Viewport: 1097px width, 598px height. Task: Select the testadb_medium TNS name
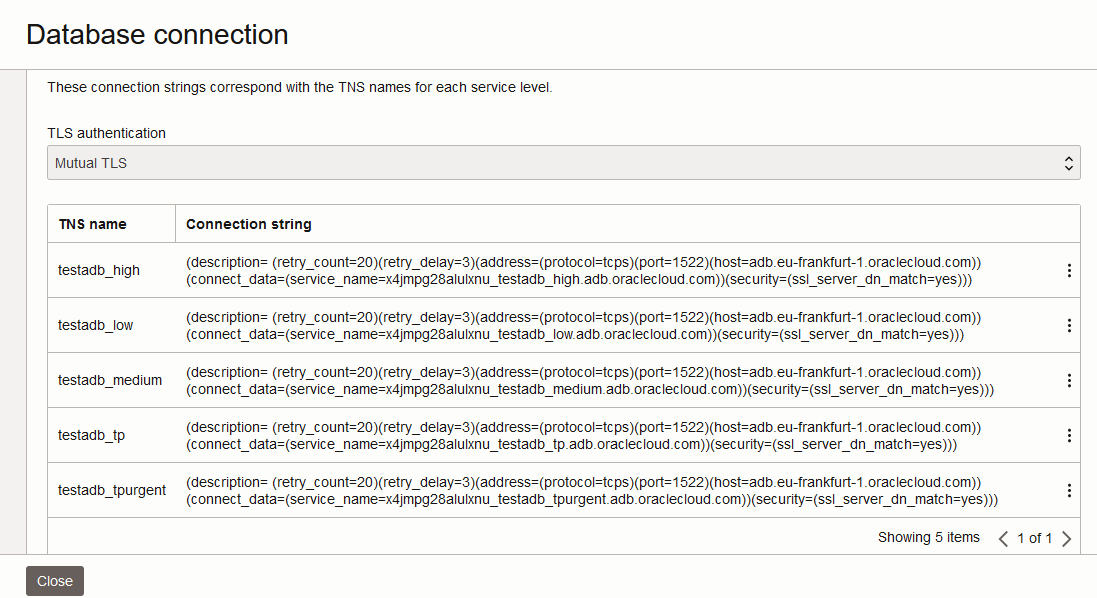coord(110,381)
